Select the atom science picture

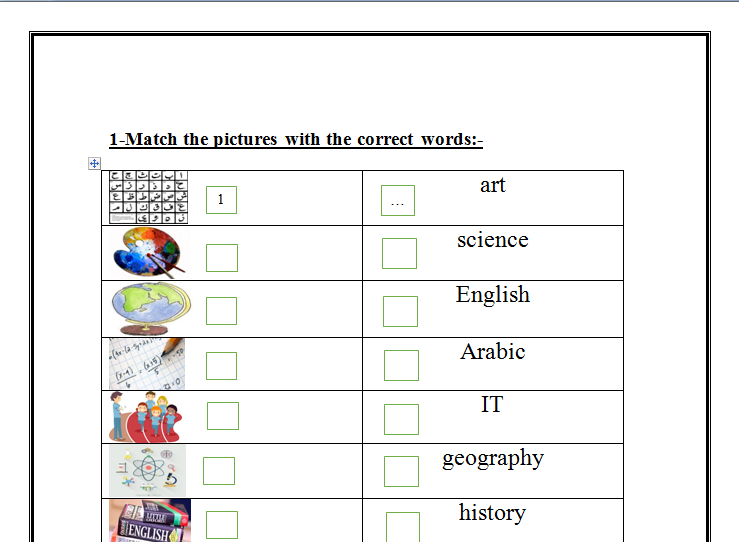click(147, 470)
